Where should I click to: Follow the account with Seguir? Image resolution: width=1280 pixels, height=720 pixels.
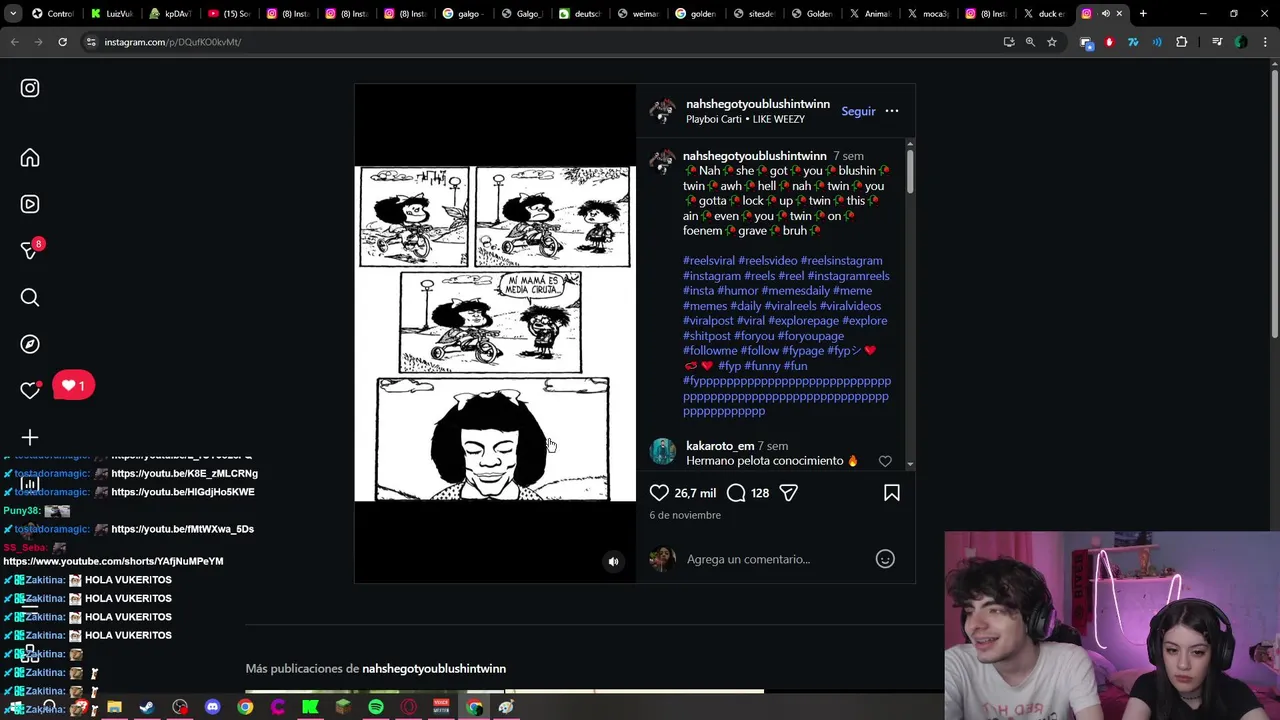pyautogui.click(x=858, y=111)
